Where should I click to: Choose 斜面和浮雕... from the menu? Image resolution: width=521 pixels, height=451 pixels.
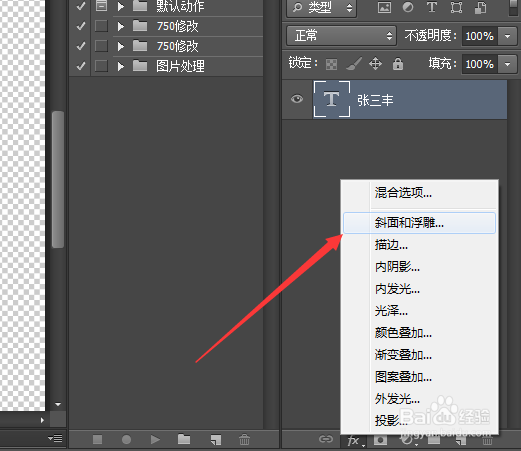(420, 223)
